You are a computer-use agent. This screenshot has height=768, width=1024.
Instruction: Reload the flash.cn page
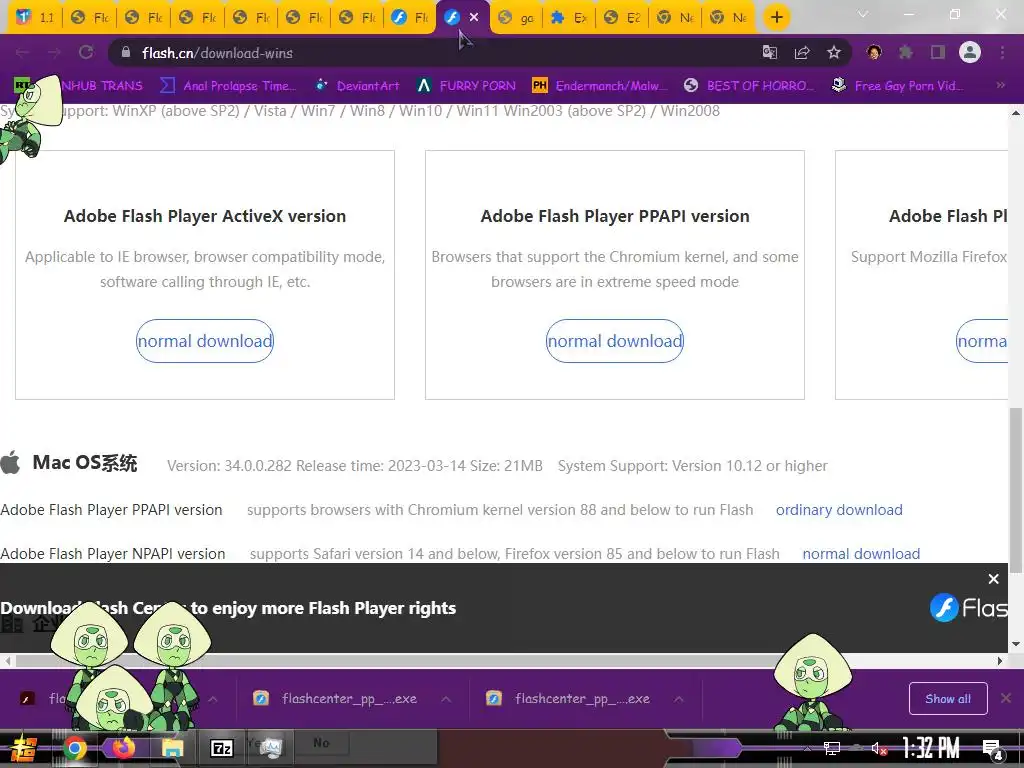pyautogui.click(x=86, y=53)
